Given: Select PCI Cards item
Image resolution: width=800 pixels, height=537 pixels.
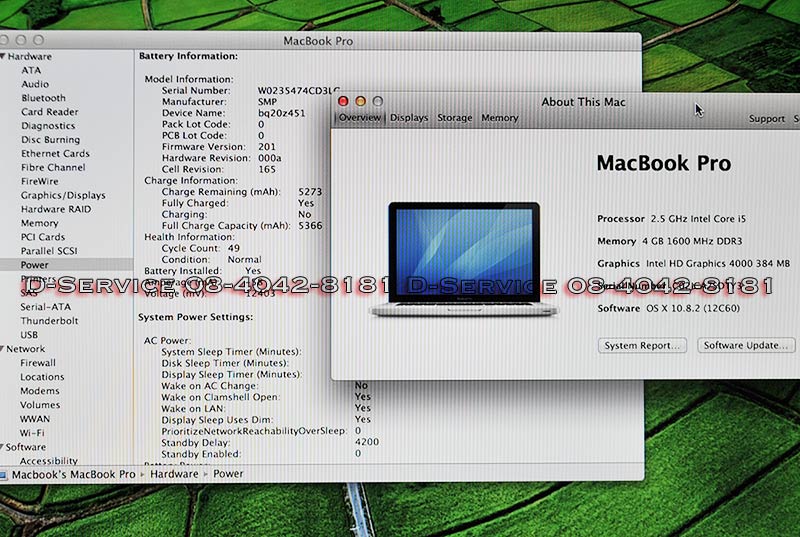Looking at the screenshot, I should [x=43, y=237].
